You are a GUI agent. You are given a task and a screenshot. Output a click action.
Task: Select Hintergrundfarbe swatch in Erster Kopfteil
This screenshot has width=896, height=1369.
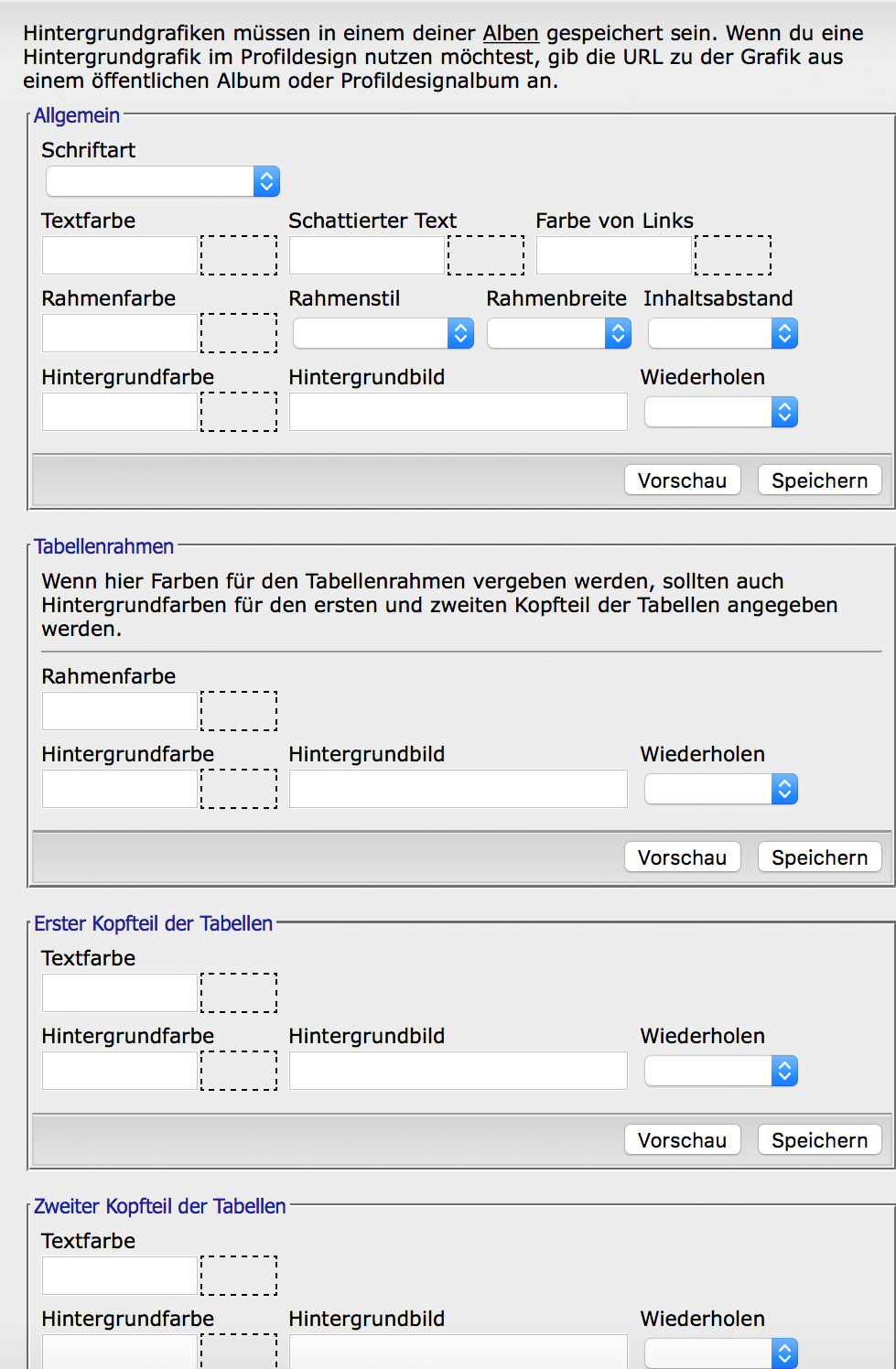(x=239, y=1071)
